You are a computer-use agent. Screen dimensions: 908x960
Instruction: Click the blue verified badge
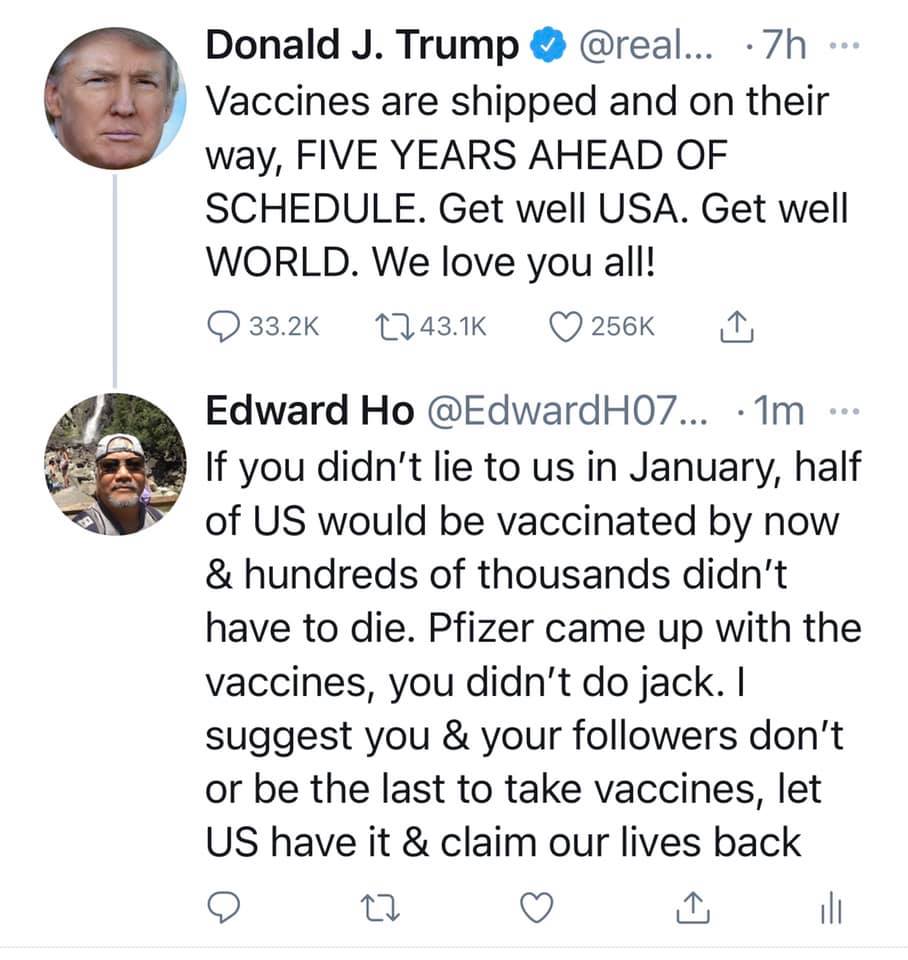[x=543, y=46]
